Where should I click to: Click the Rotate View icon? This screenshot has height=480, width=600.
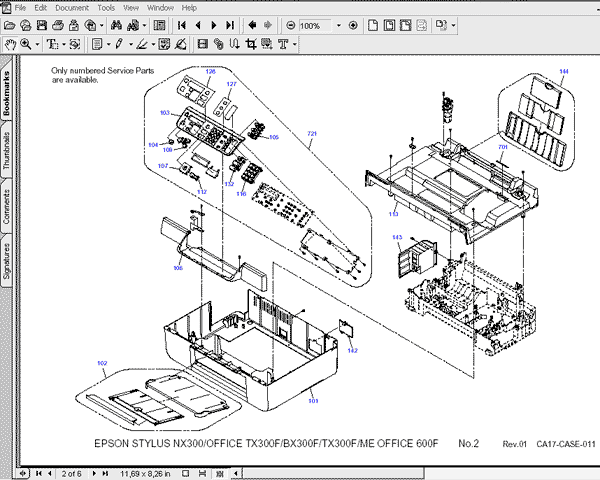441,26
